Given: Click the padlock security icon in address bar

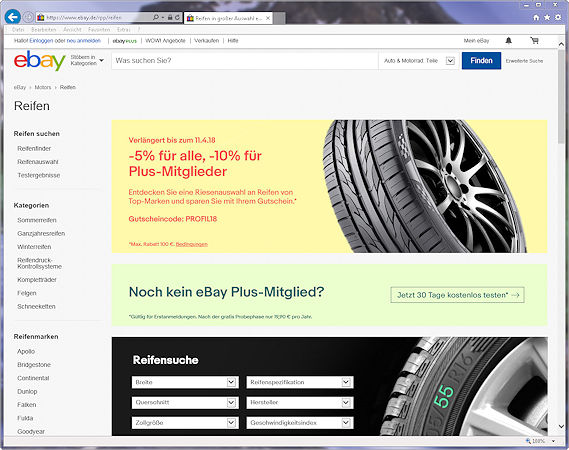Looking at the screenshot, I should (x=169, y=17).
